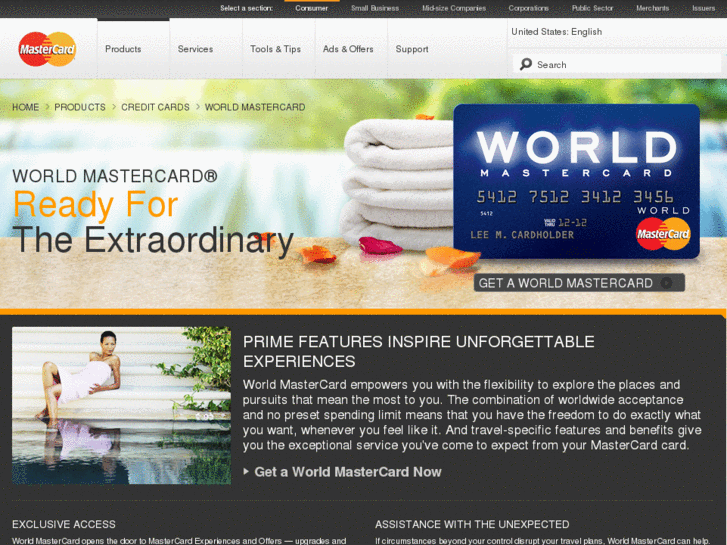The height and width of the screenshot is (545, 727).
Task: Click arrow icon on Get a World MasterCard button
Action: [x=666, y=283]
